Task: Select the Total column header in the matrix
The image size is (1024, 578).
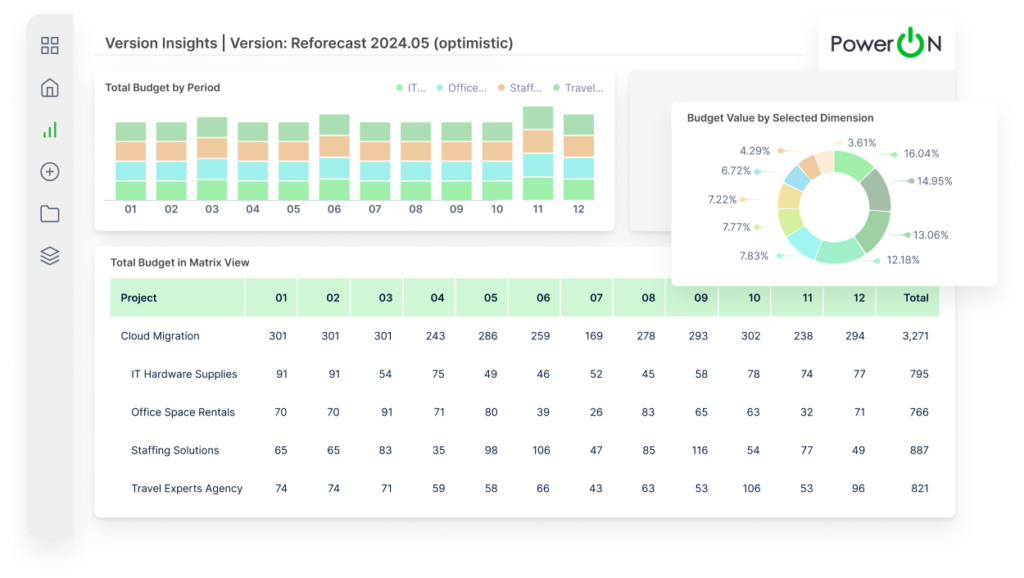Action: (x=918, y=297)
